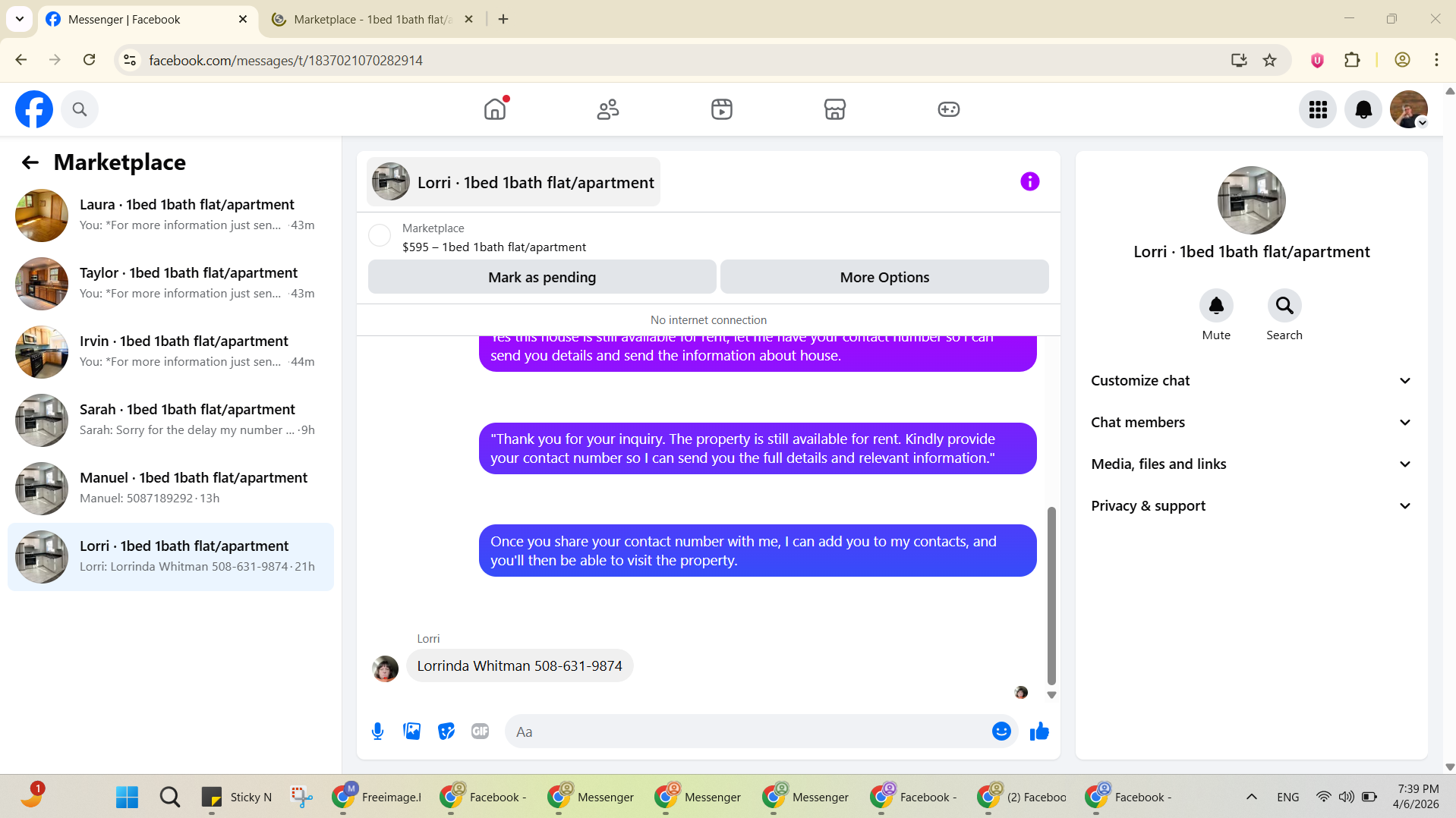Switch to Messenger | Facebook tab

click(148, 20)
